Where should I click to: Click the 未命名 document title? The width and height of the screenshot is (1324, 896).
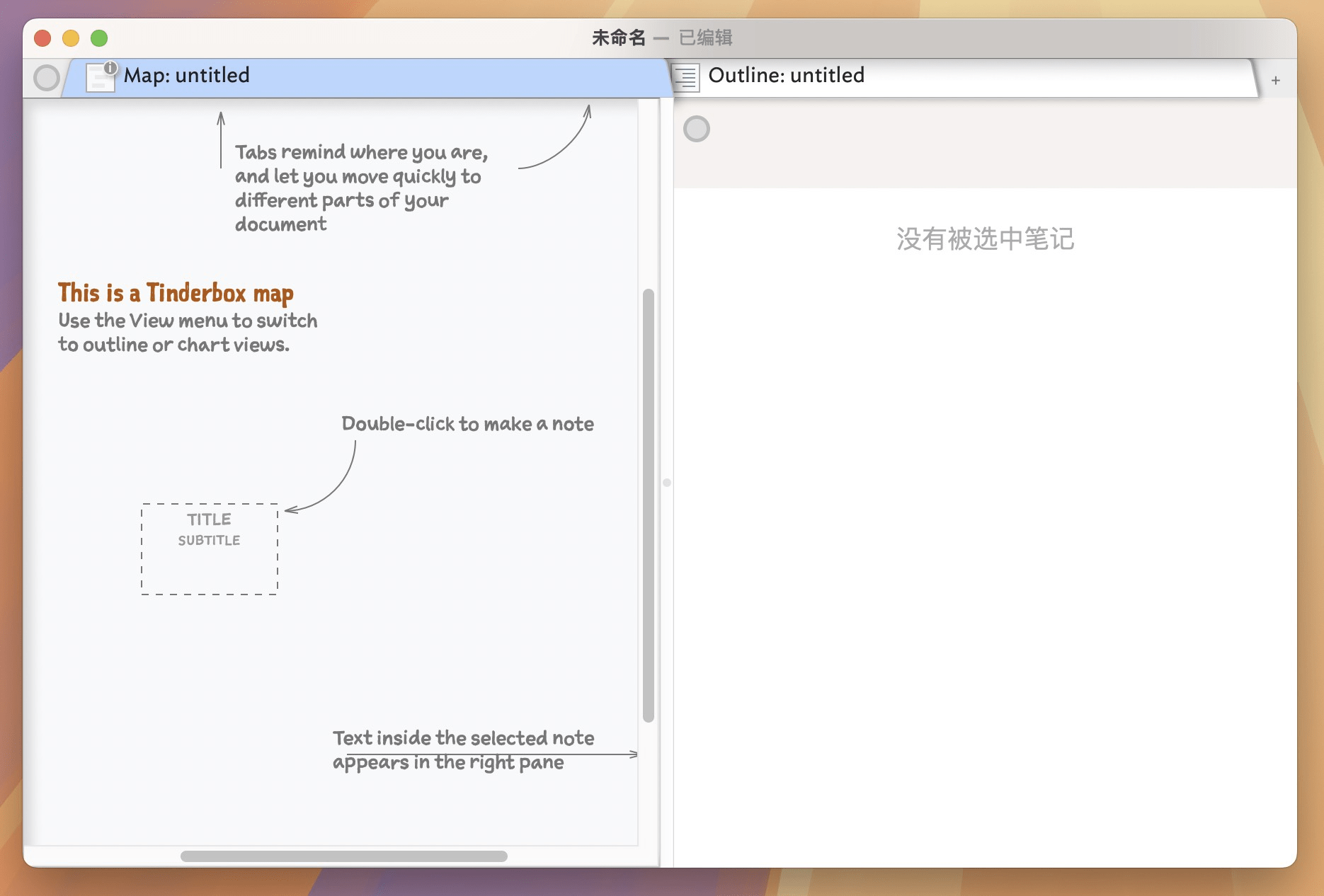tap(618, 38)
